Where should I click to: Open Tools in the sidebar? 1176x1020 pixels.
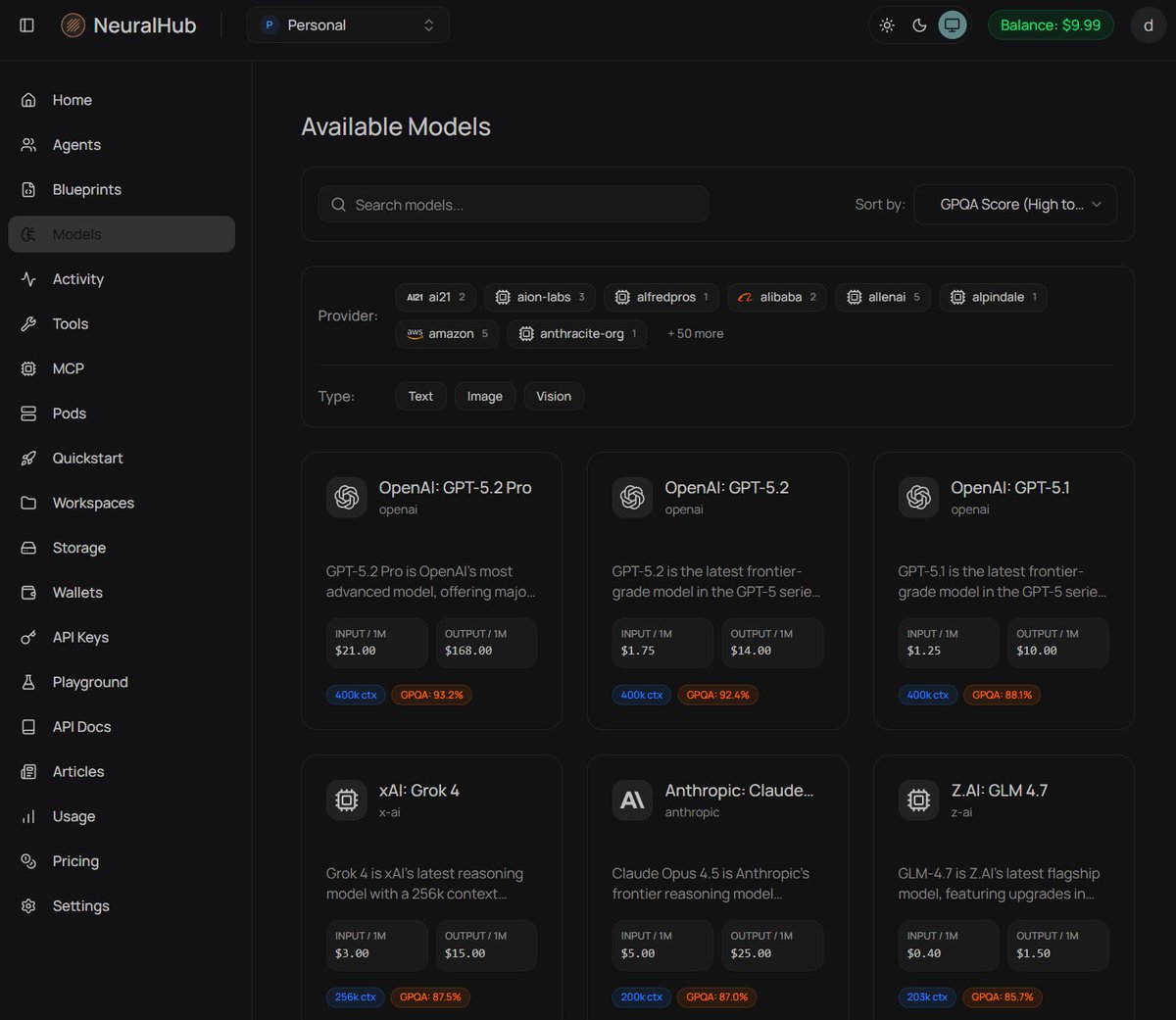pos(122,324)
